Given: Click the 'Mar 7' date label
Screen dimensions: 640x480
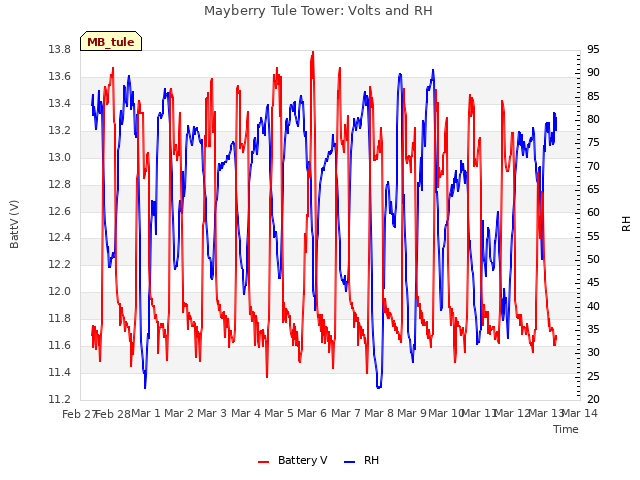Looking at the screenshot, I should click(346, 413).
